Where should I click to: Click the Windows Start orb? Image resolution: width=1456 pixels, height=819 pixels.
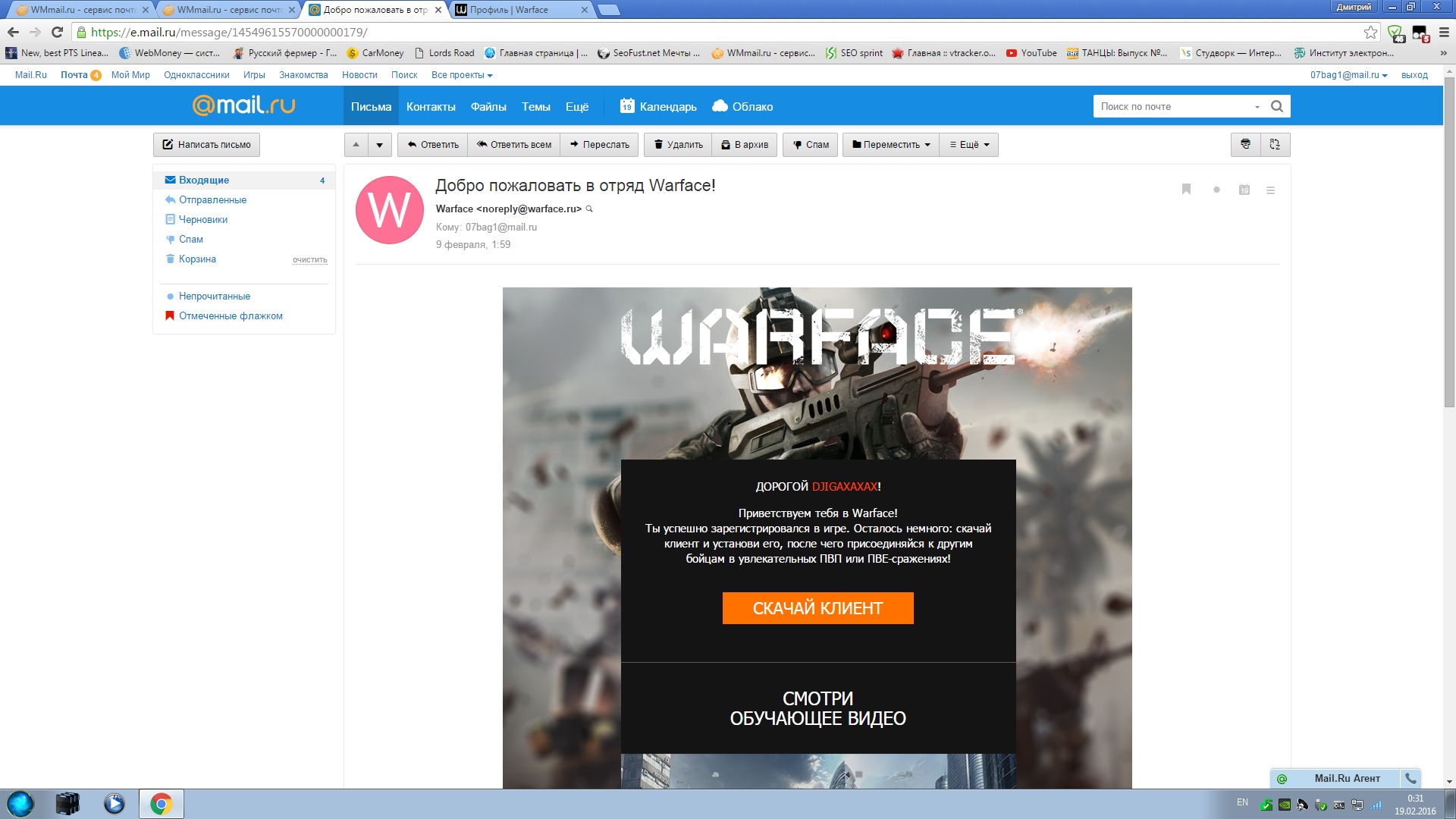coord(20,804)
